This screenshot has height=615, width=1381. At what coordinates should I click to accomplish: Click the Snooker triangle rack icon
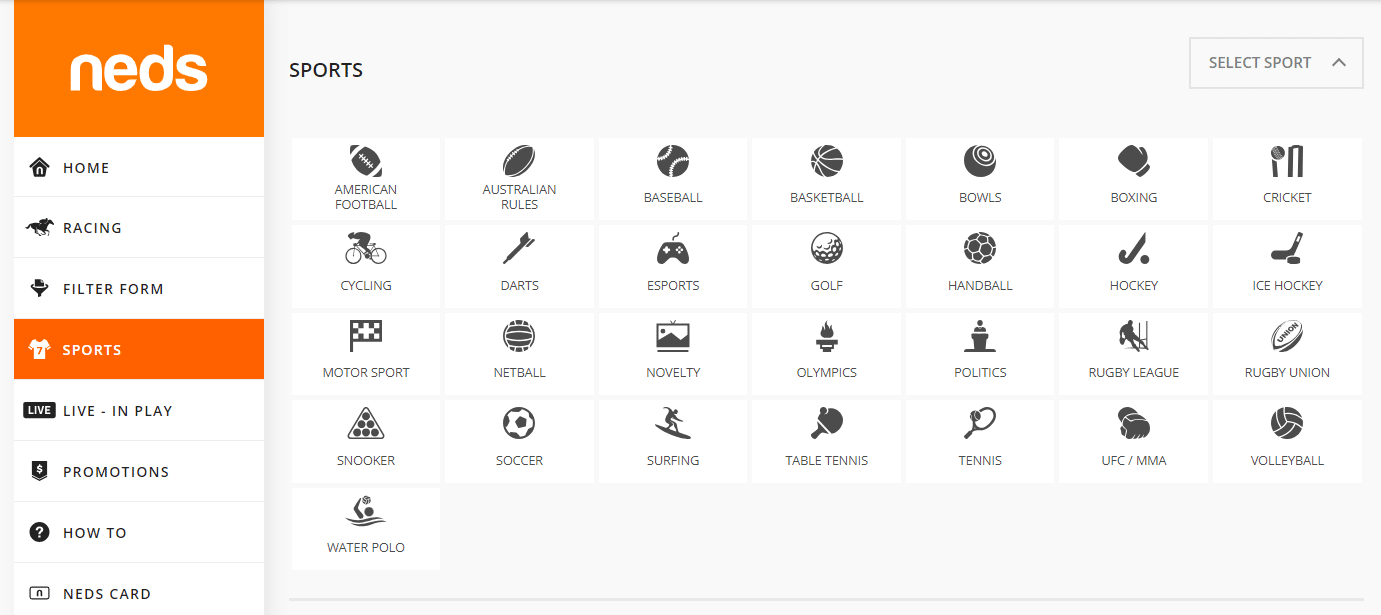coord(366,422)
